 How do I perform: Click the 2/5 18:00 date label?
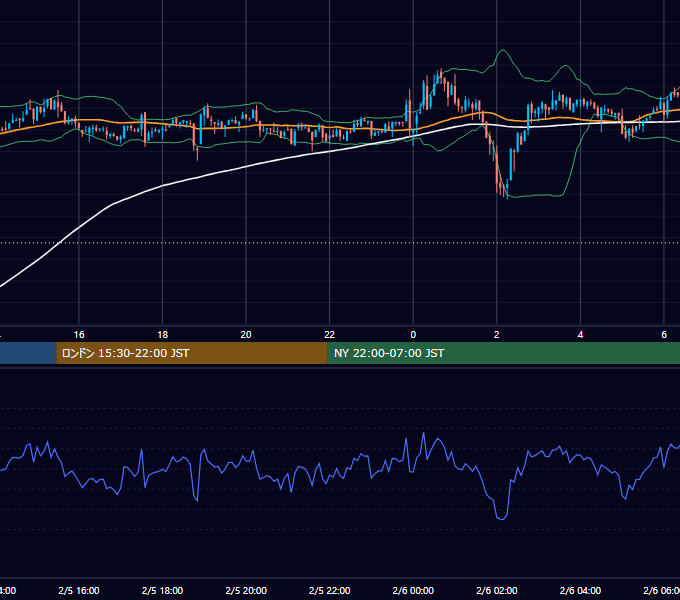162,590
